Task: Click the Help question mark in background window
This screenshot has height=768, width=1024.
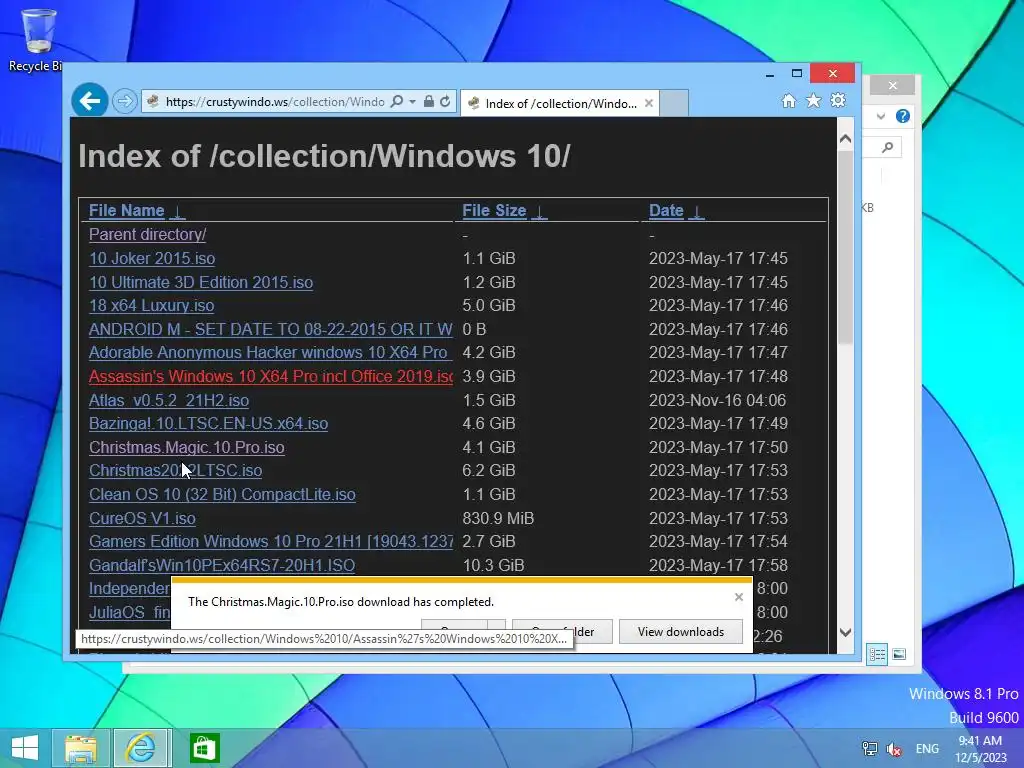Action: tap(903, 116)
